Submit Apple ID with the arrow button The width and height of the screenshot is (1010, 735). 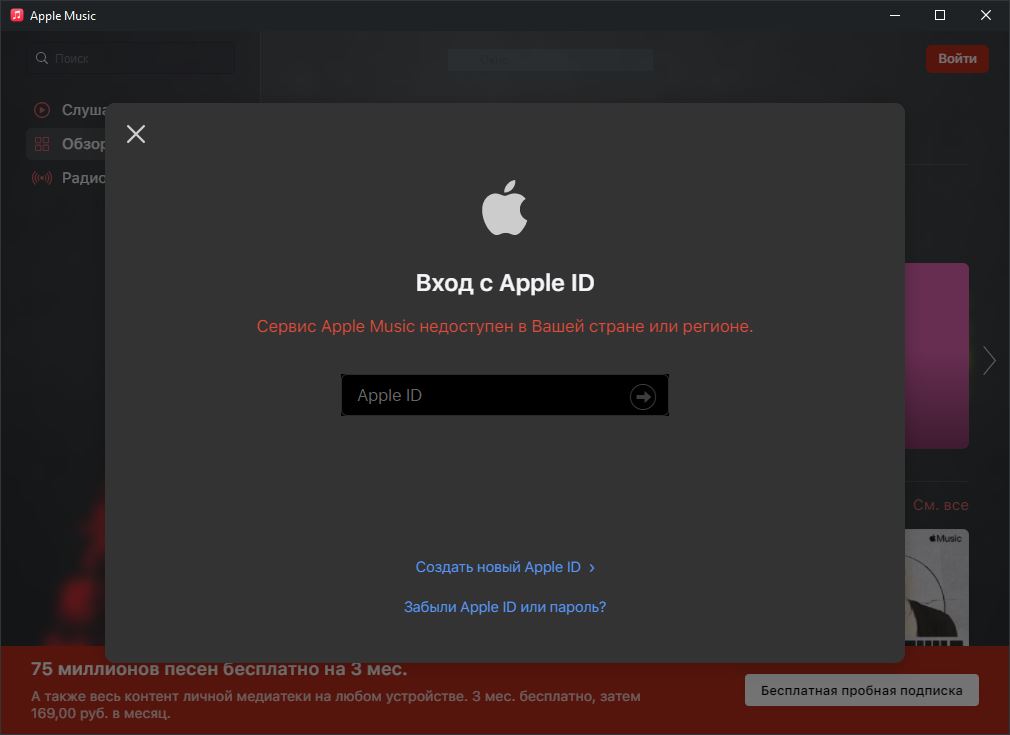tap(642, 397)
